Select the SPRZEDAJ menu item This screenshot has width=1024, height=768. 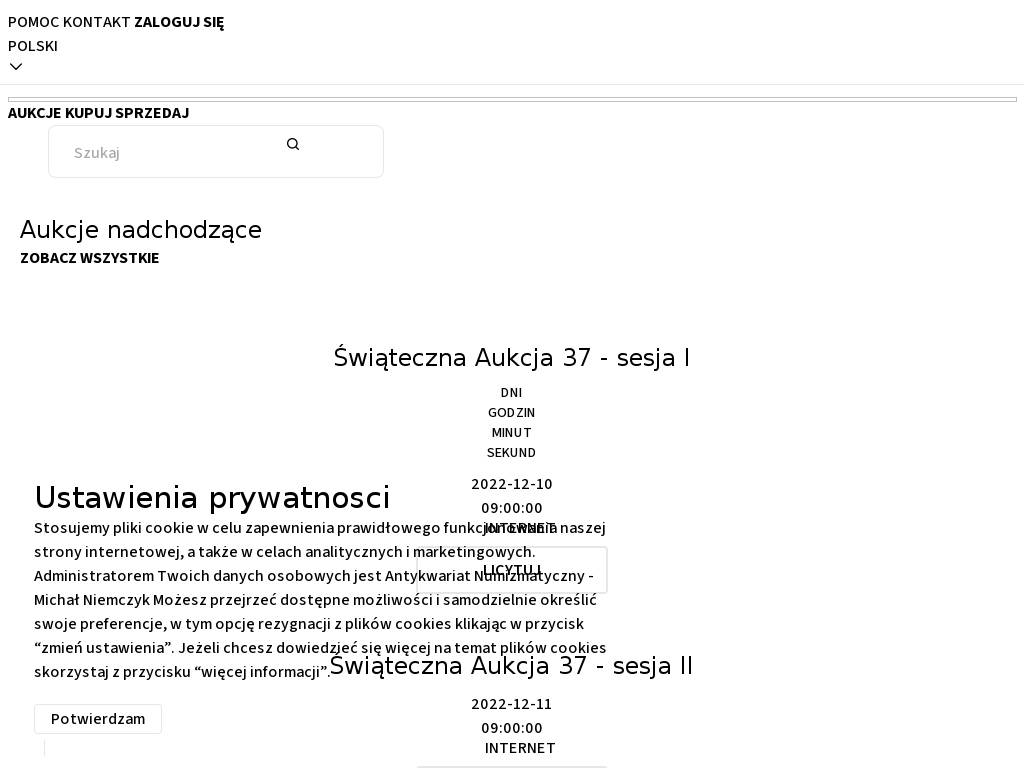(x=152, y=113)
